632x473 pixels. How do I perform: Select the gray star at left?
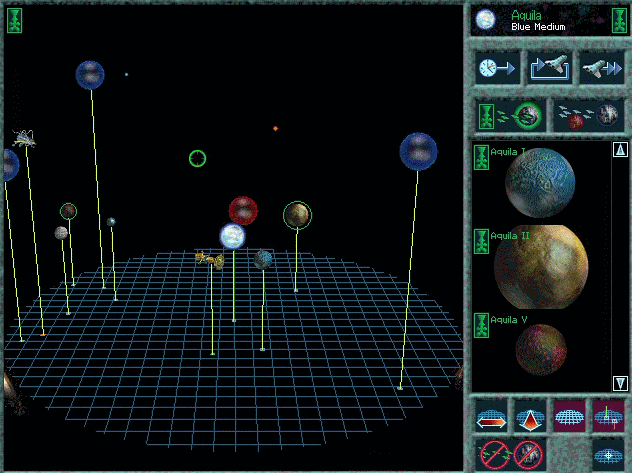coord(61,233)
